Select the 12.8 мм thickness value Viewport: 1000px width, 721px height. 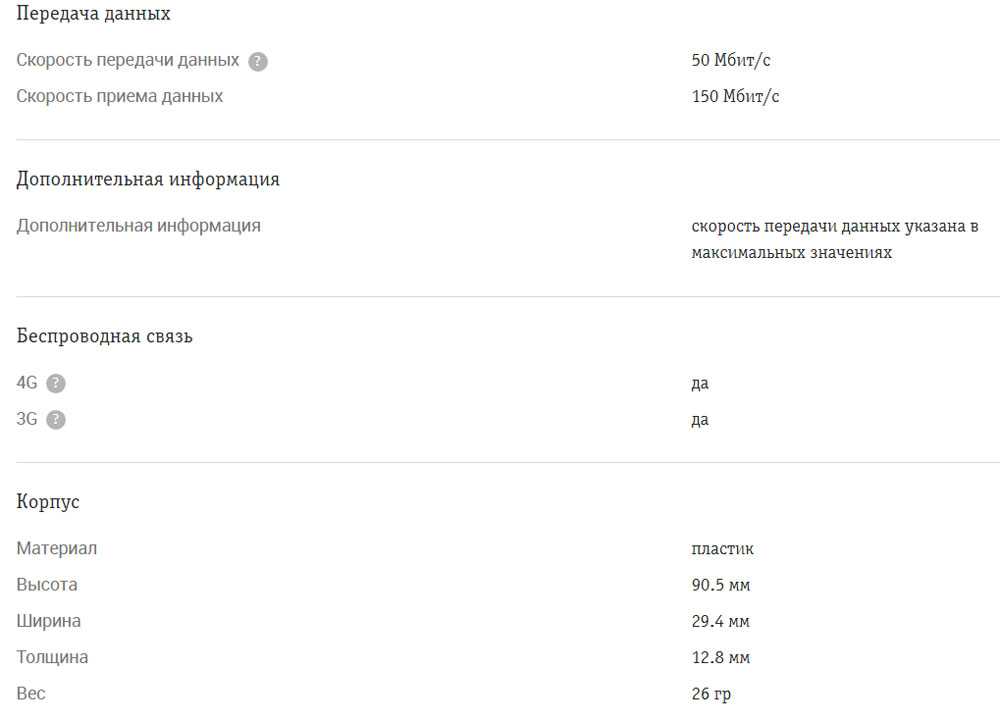pyautogui.click(x=720, y=657)
